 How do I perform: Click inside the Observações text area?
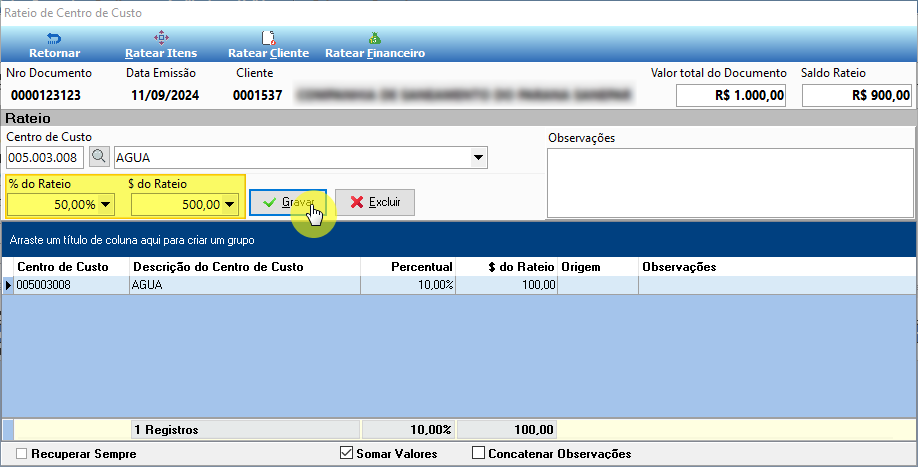pos(730,183)
